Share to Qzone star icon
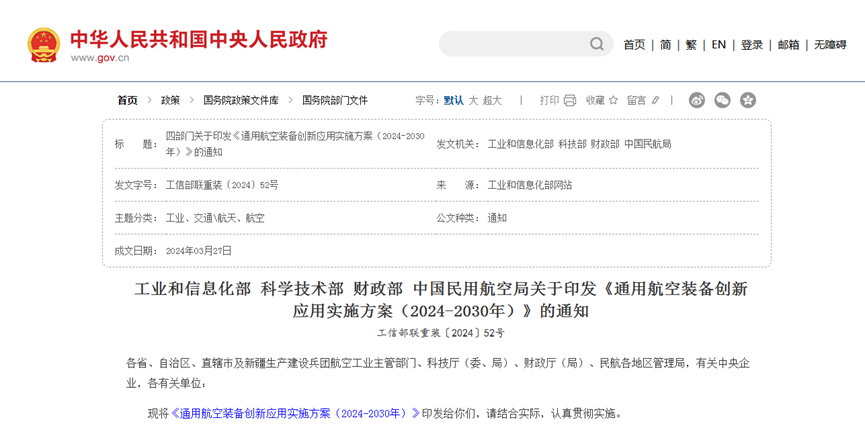The image size is (865, 428). tap(747, 100)
